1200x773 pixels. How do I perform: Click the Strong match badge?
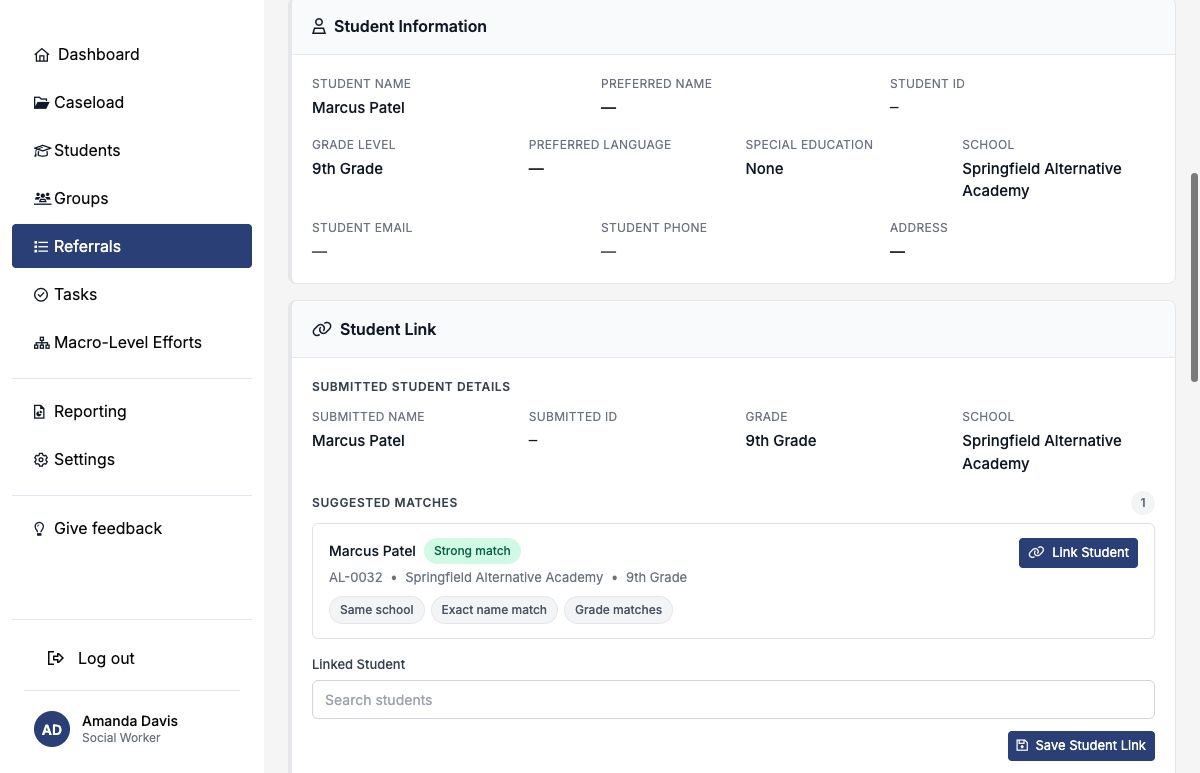[x=472, y=551]
